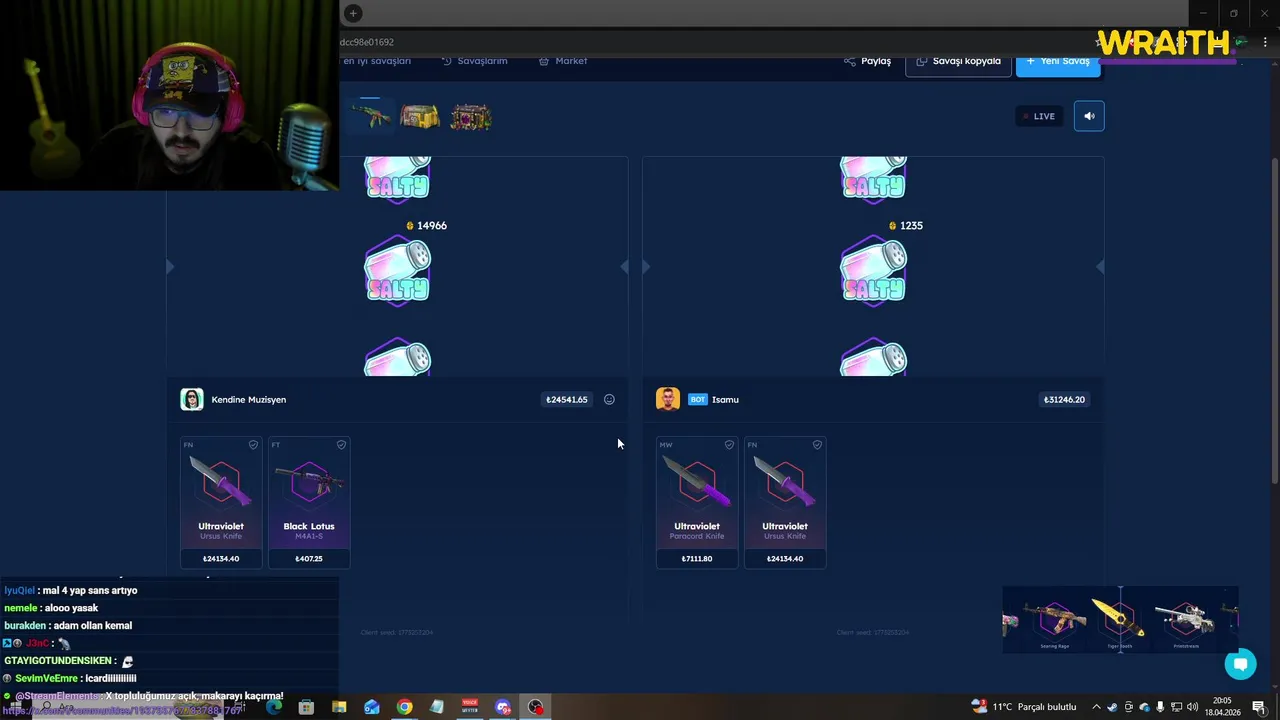The height and width of the screenshot is (720, 1280).
Task: Open Kendine Muzisyen's Ultraviolet Ursus Knife card
Action: point(221,503)
